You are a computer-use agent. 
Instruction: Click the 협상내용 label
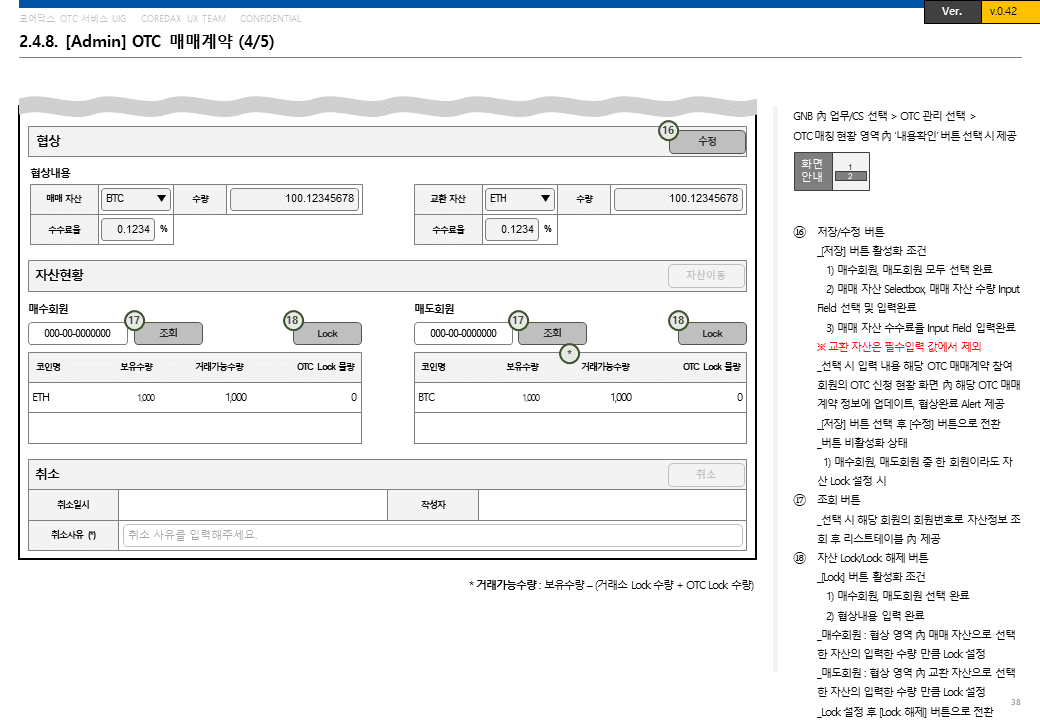point(50,173)
